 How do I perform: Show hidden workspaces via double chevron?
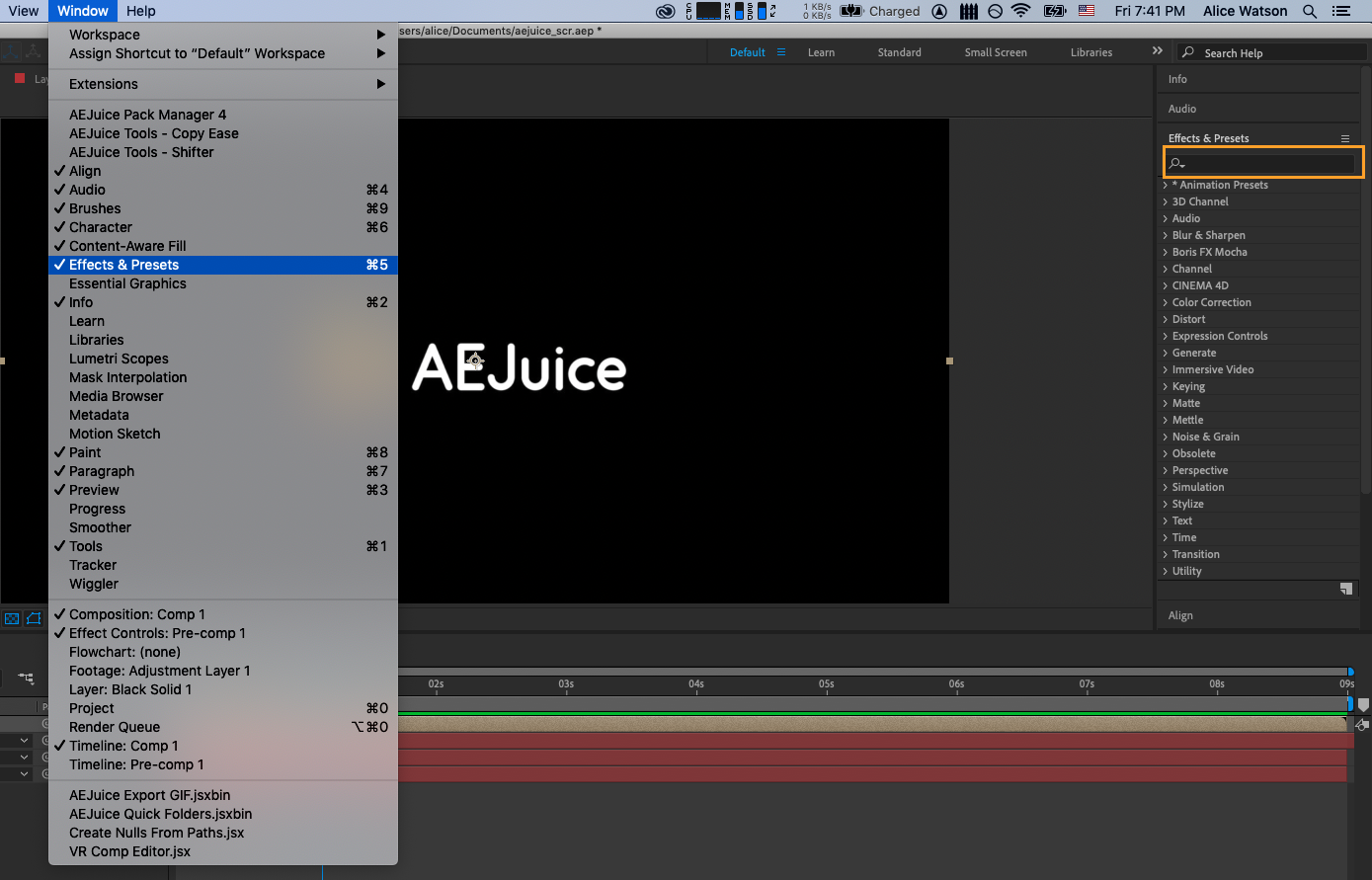pos(1158,51)
